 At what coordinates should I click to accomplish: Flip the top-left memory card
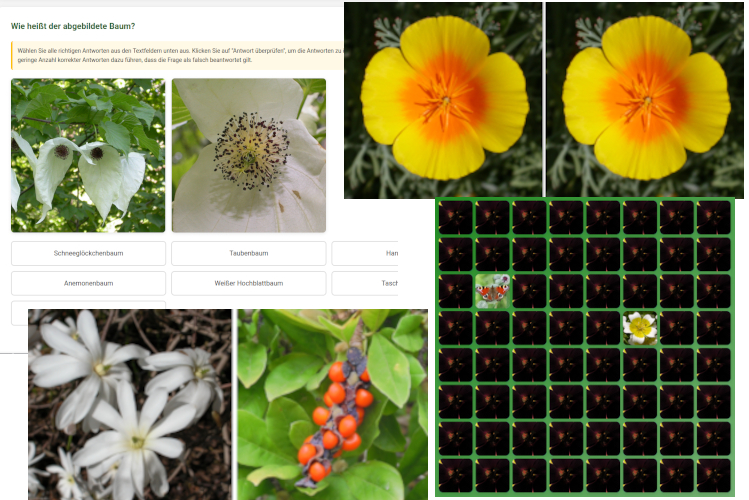[x=455, y=217]
